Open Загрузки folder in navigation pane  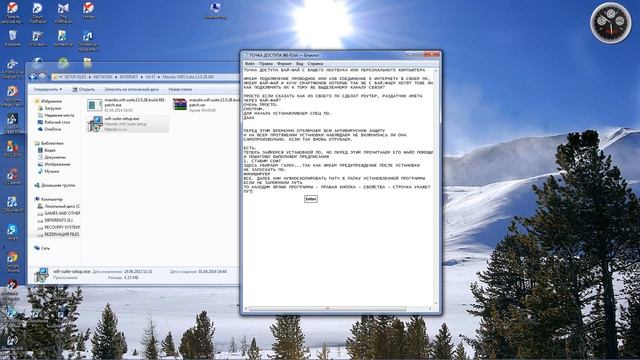point(49,109)
